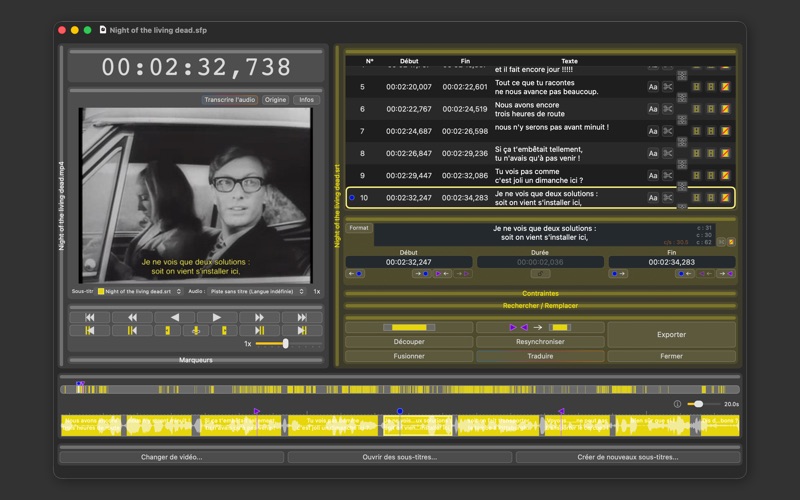Click the blue playhead marker on the timeline
Screen dimensions: 800x500
(x=400, y=411)
